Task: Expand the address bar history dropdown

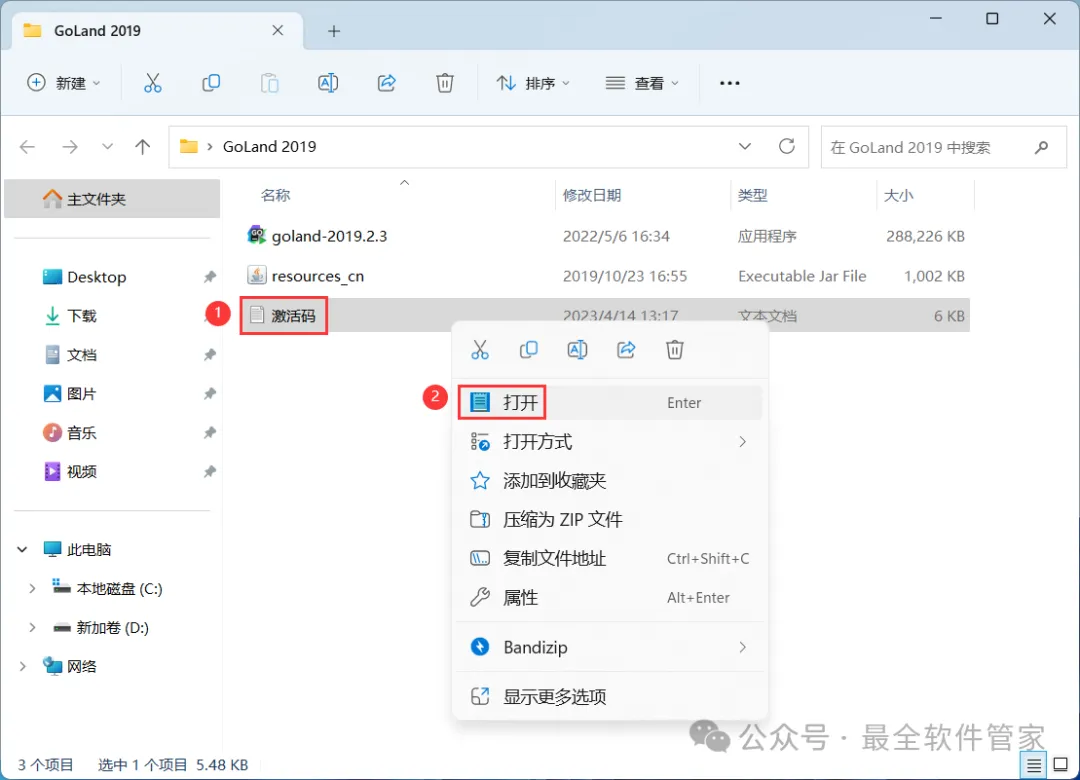Action: point(745,146)
